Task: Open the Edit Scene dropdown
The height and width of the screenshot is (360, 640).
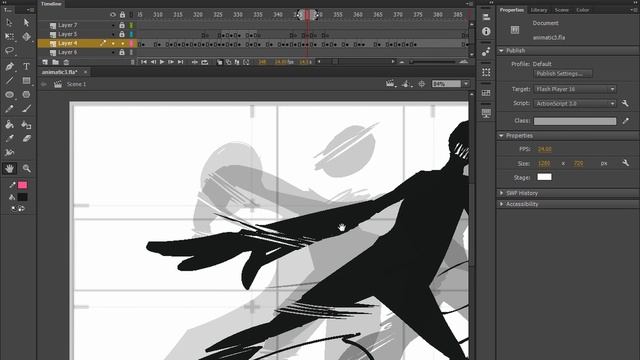Action: pos(391,84)
